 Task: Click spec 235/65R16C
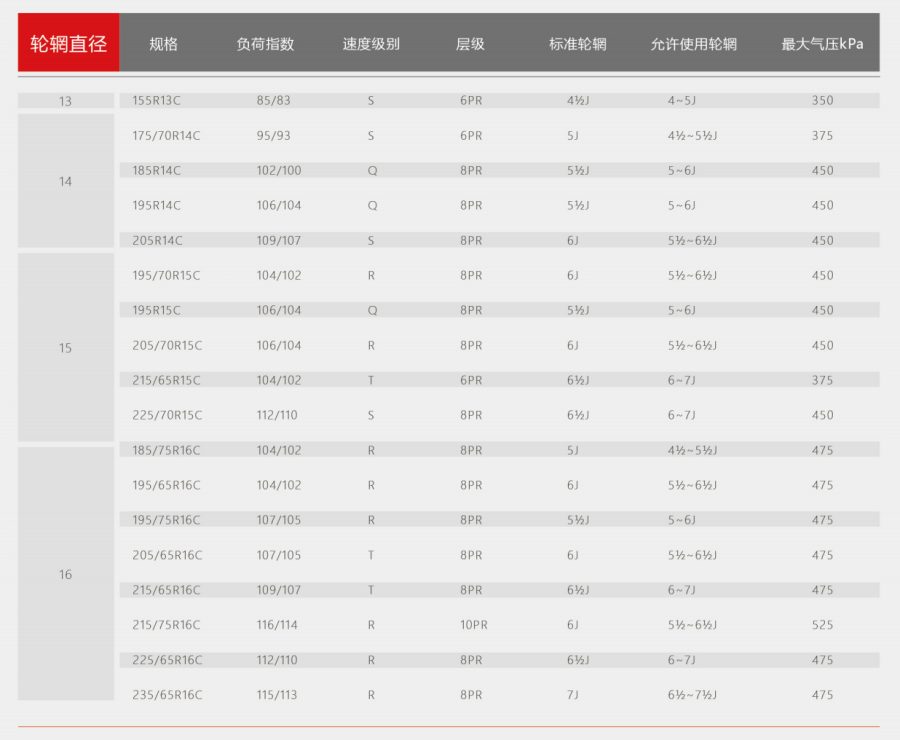(x=167, y=695)
